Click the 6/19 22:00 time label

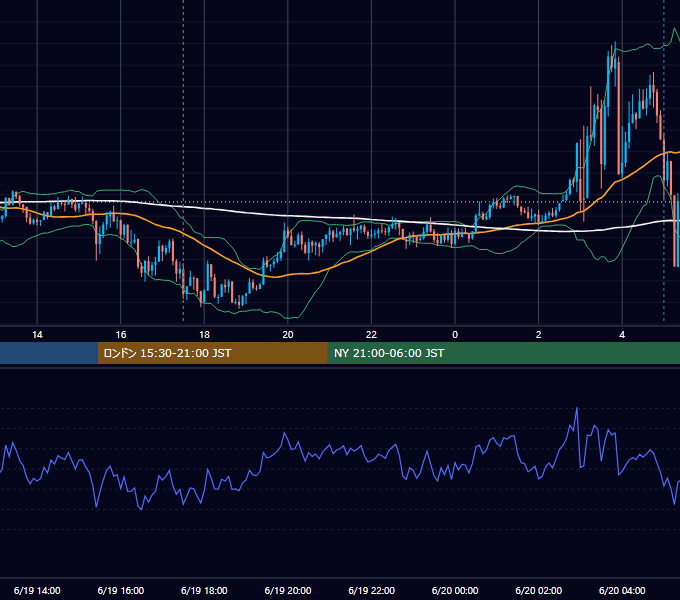[372, 590]
